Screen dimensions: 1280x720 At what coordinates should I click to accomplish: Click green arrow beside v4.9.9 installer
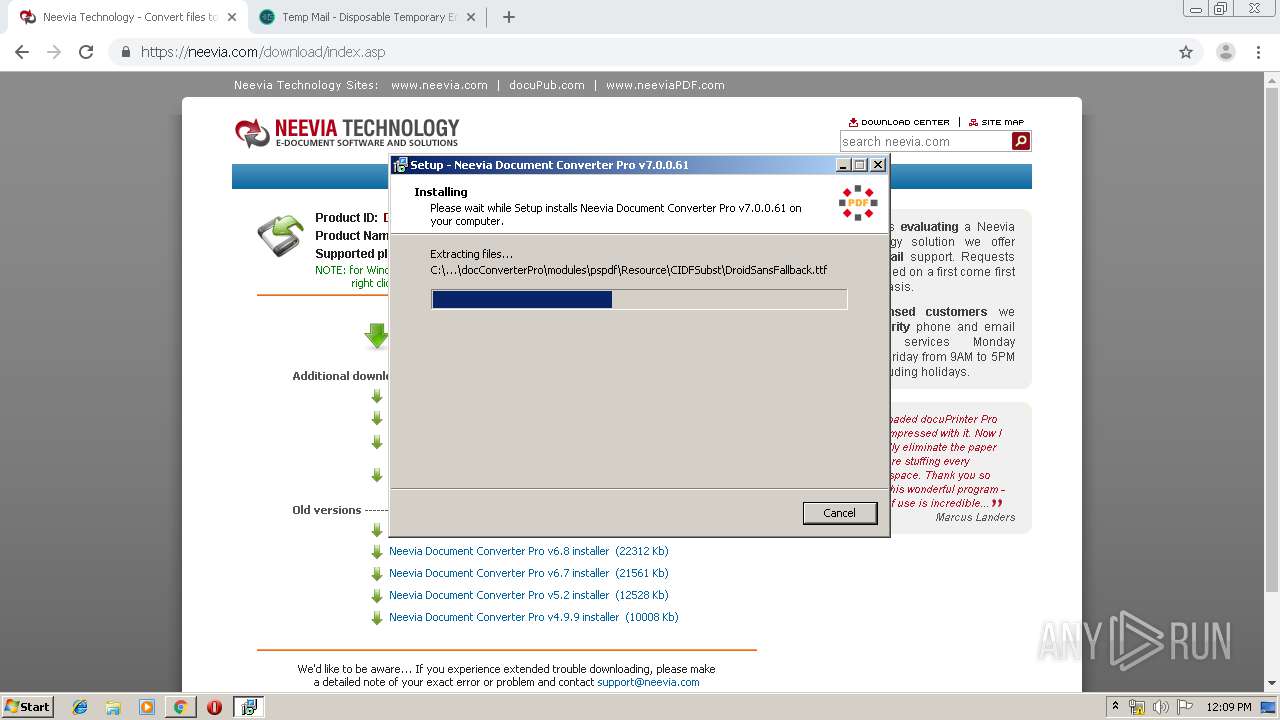[377, 618]
